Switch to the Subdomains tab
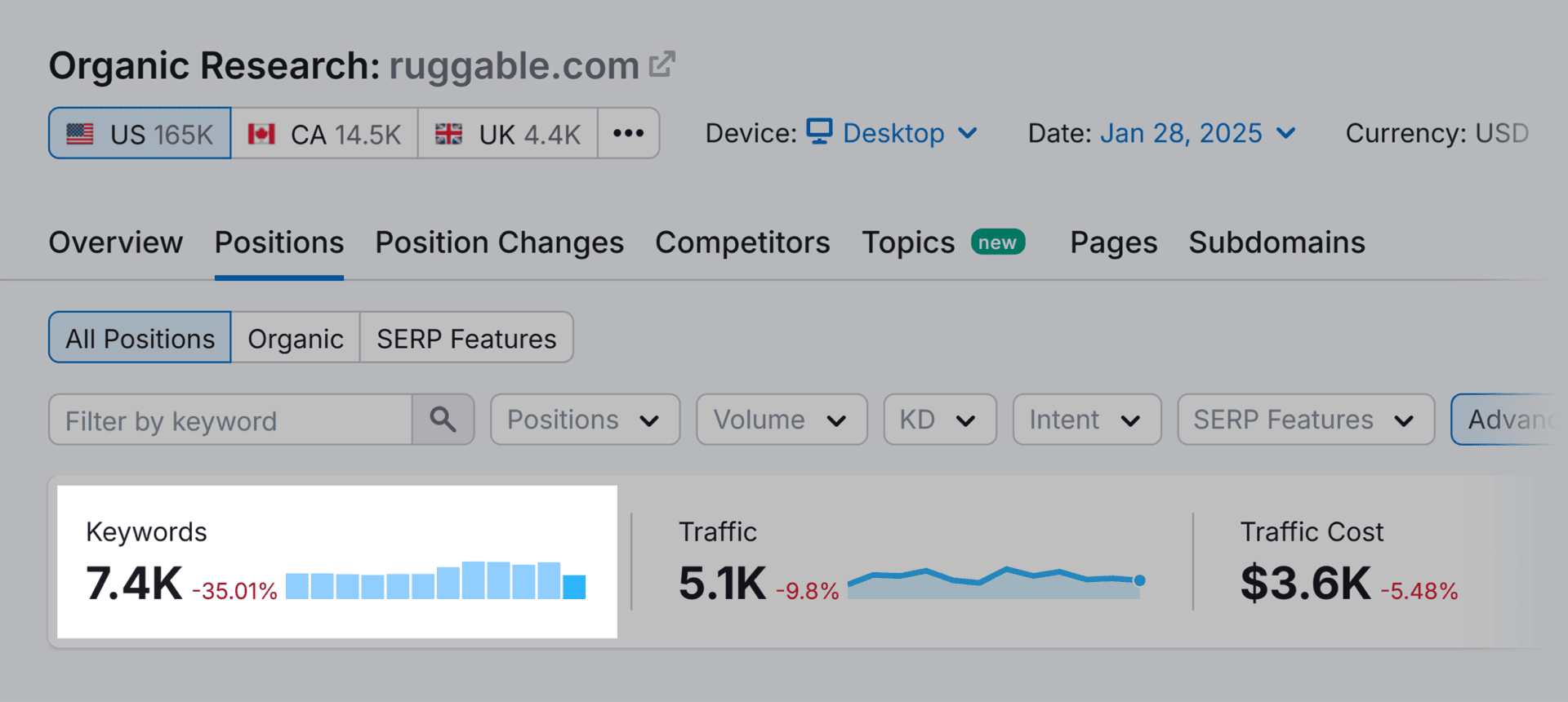This screenshot has width=1568, height=702. click(x=1276, y=242)
